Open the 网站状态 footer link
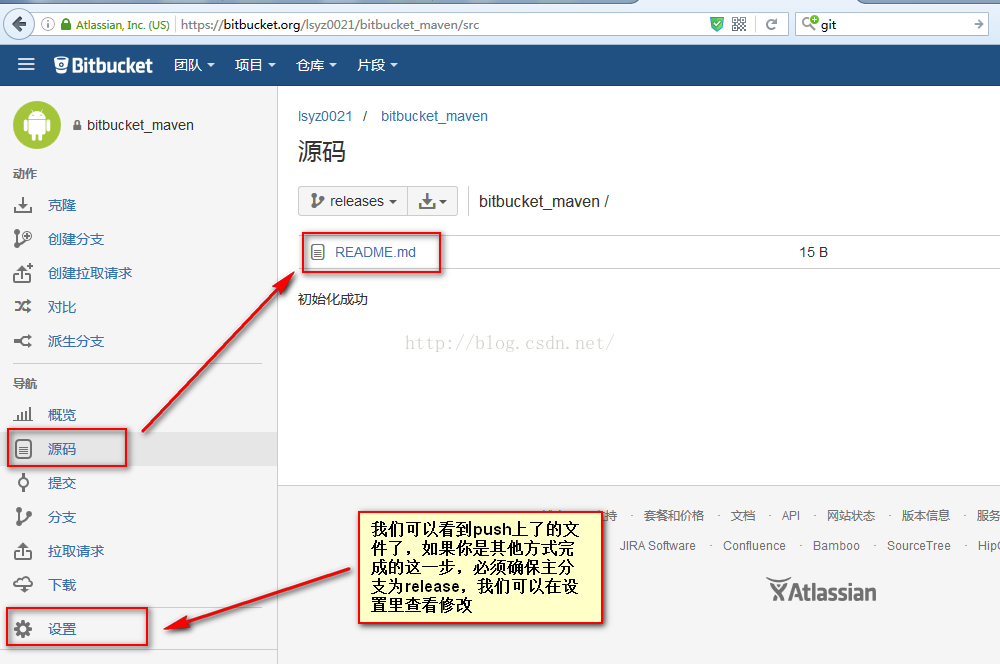This screenshot has width=1000, height=664. click(851, 515)
